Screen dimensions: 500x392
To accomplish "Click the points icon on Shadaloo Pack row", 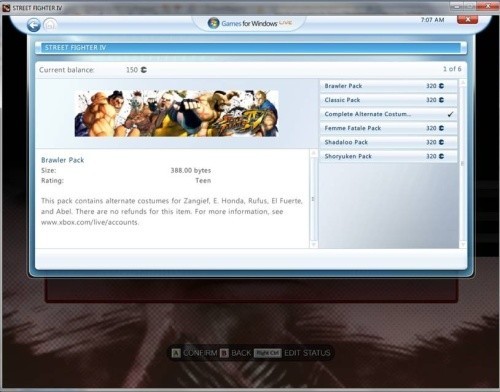I will (x=441, y=142).
